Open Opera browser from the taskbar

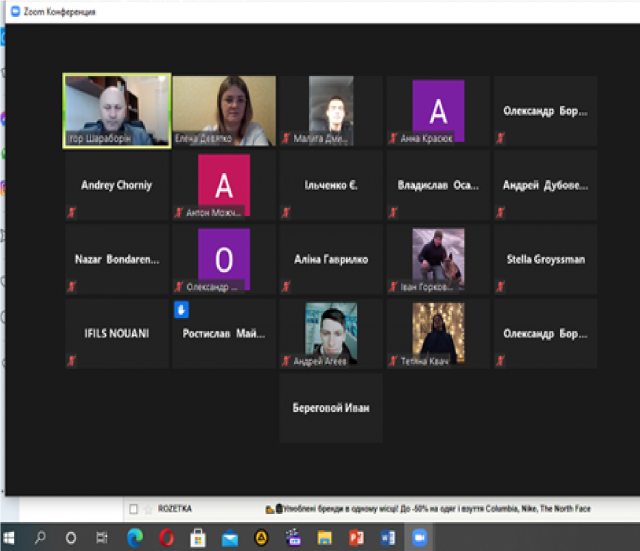tap(166, 538)
